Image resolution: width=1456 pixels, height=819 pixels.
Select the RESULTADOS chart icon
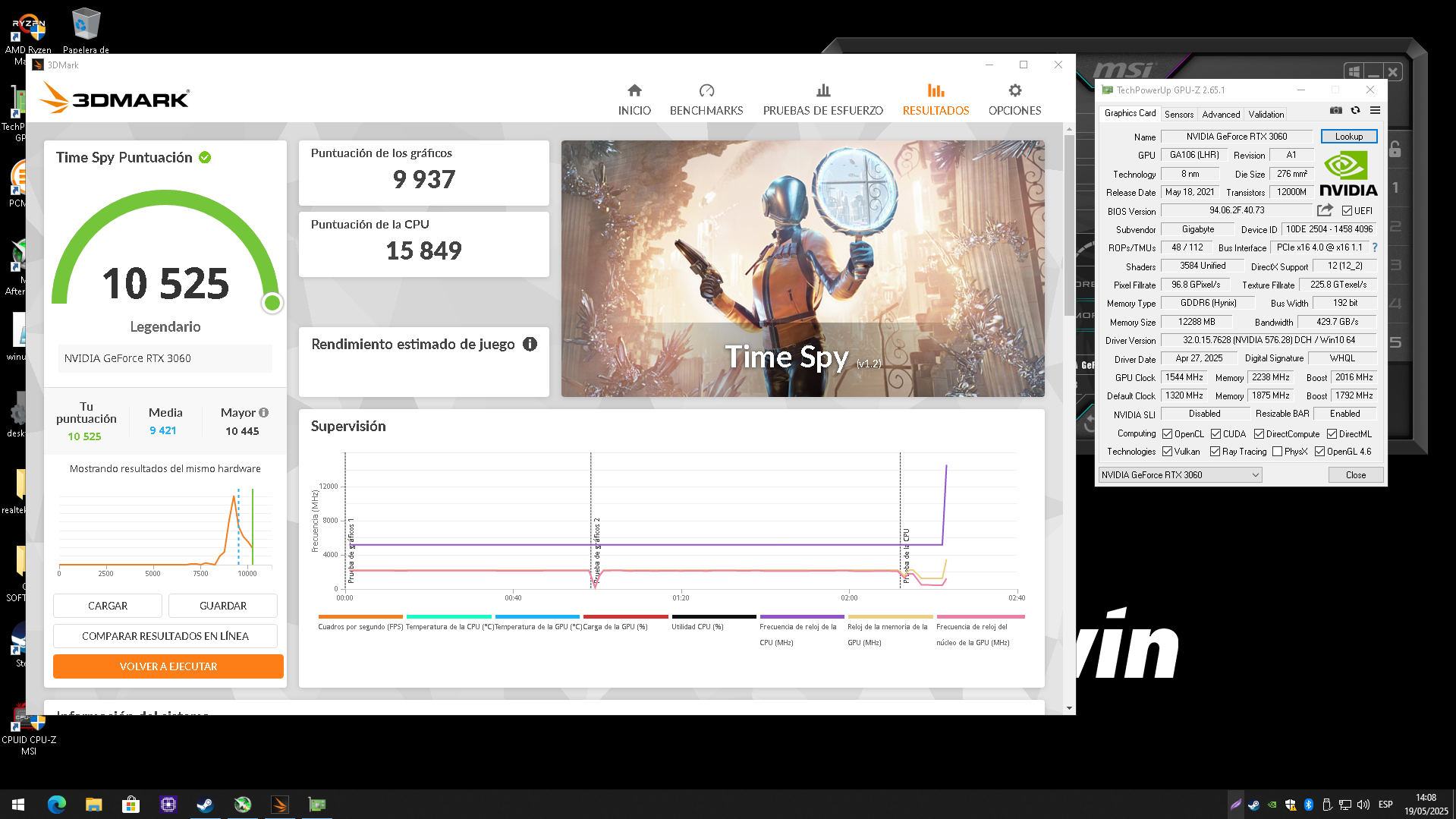(936, 90)
